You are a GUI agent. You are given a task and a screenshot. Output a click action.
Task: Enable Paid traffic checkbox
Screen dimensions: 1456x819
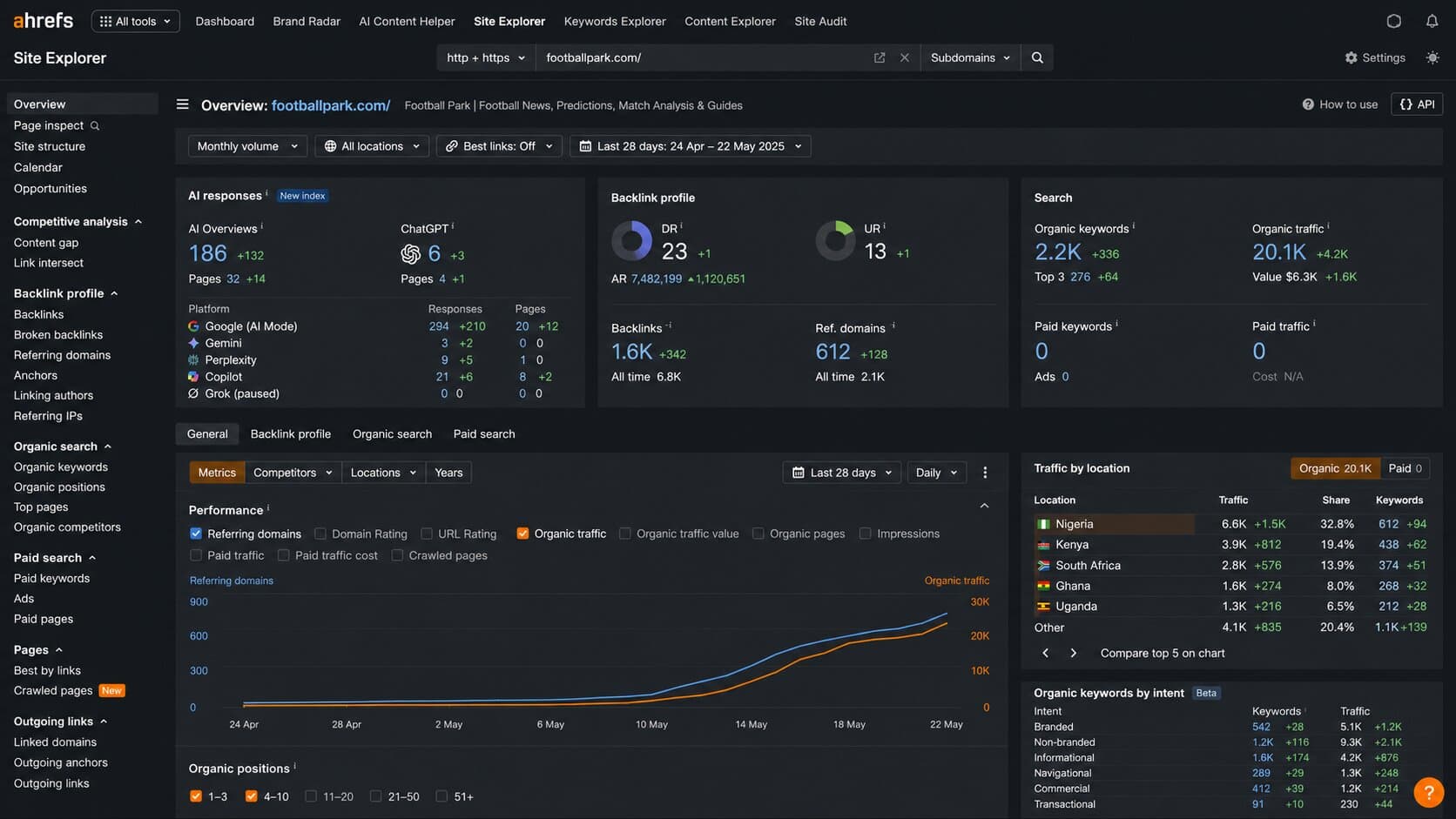point(196,555)
